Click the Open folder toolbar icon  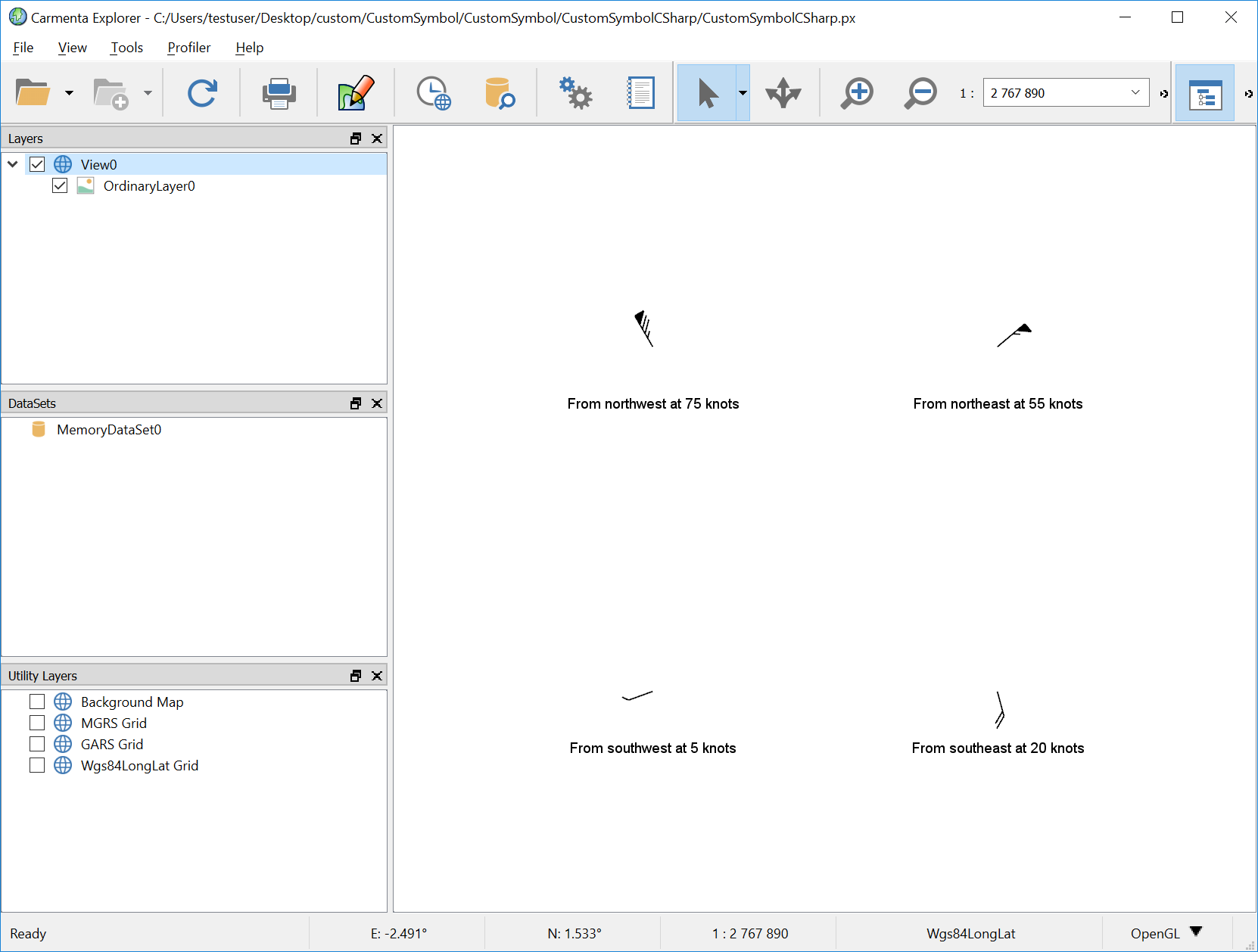[33, 93]
